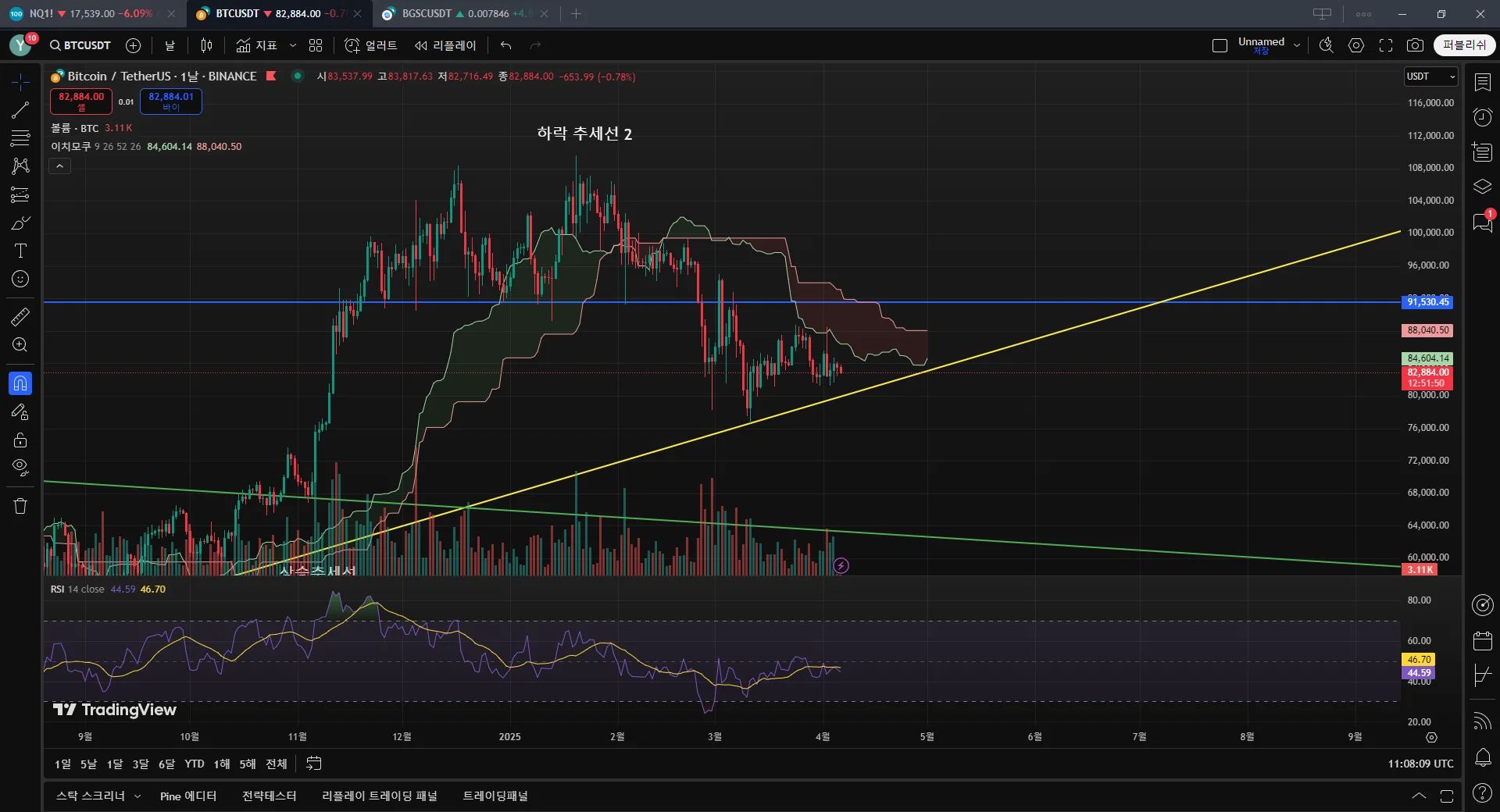Create an alert with 얼러트
Screen dimensions: 1500x812
click(371, 45)
